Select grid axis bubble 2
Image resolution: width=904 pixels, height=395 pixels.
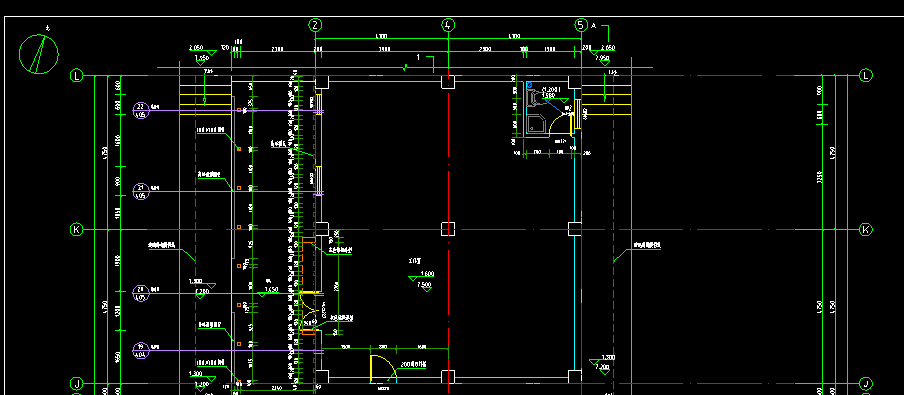[315, 25]
